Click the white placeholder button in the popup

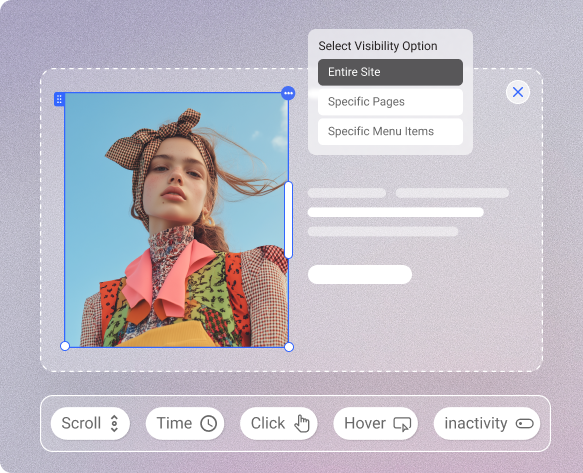[x=360, y=274]
